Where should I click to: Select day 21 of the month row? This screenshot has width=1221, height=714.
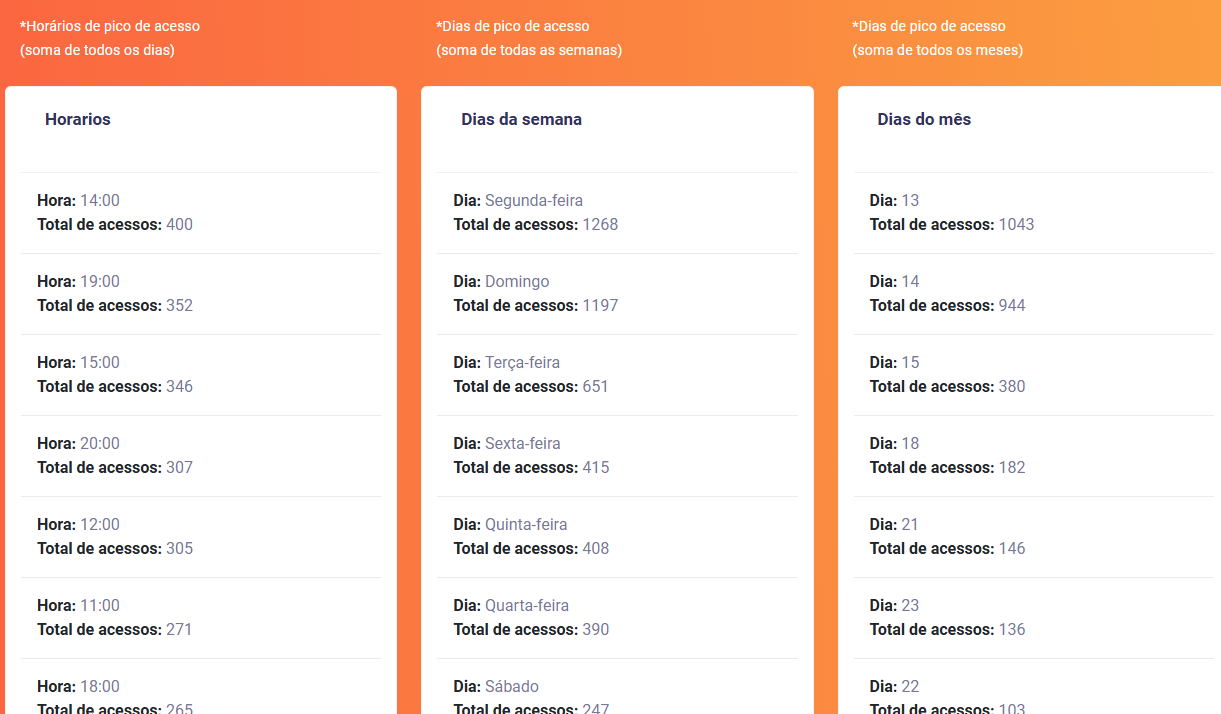1033,537
